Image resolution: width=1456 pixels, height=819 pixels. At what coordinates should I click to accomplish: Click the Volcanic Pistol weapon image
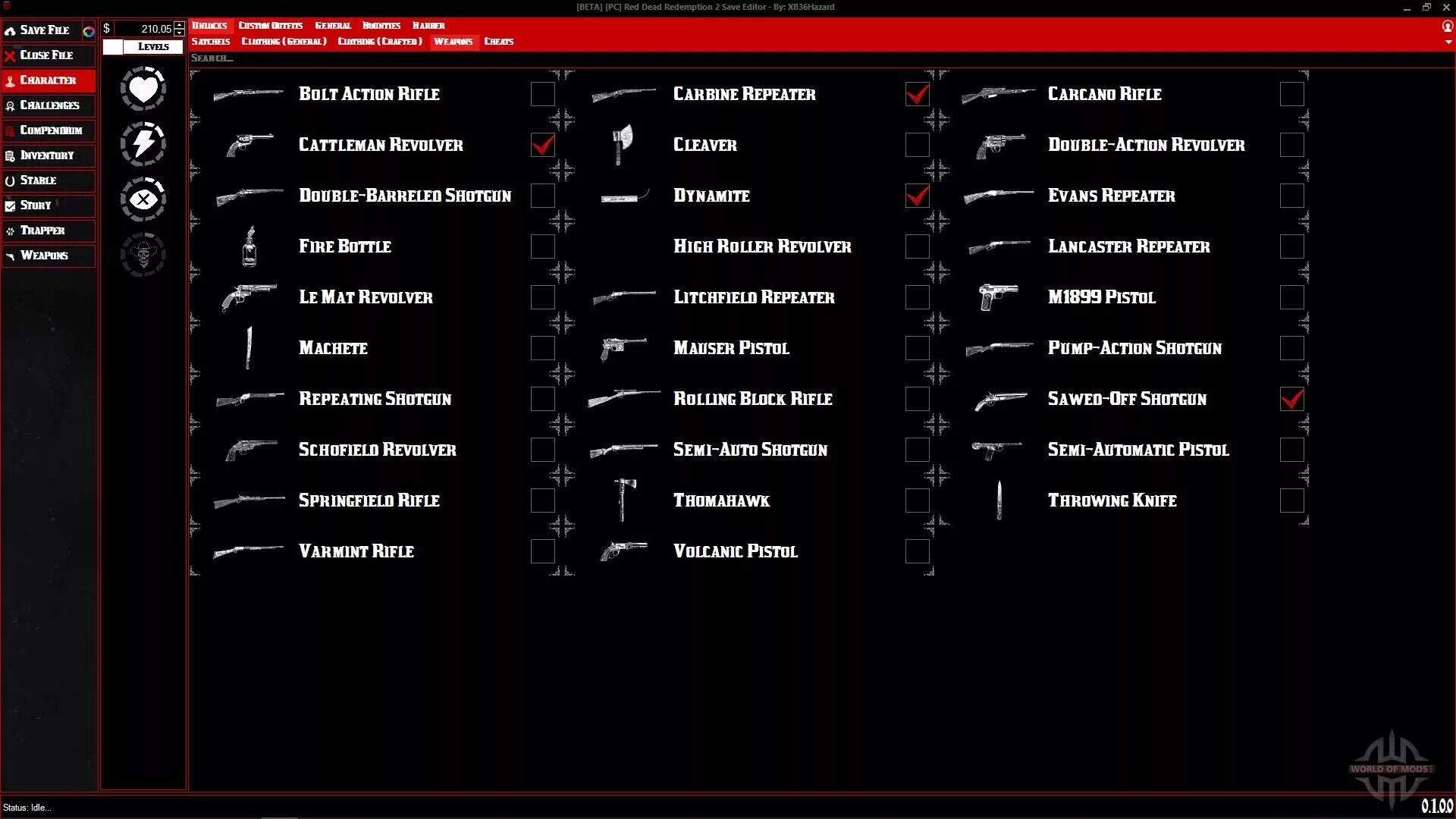623,551
